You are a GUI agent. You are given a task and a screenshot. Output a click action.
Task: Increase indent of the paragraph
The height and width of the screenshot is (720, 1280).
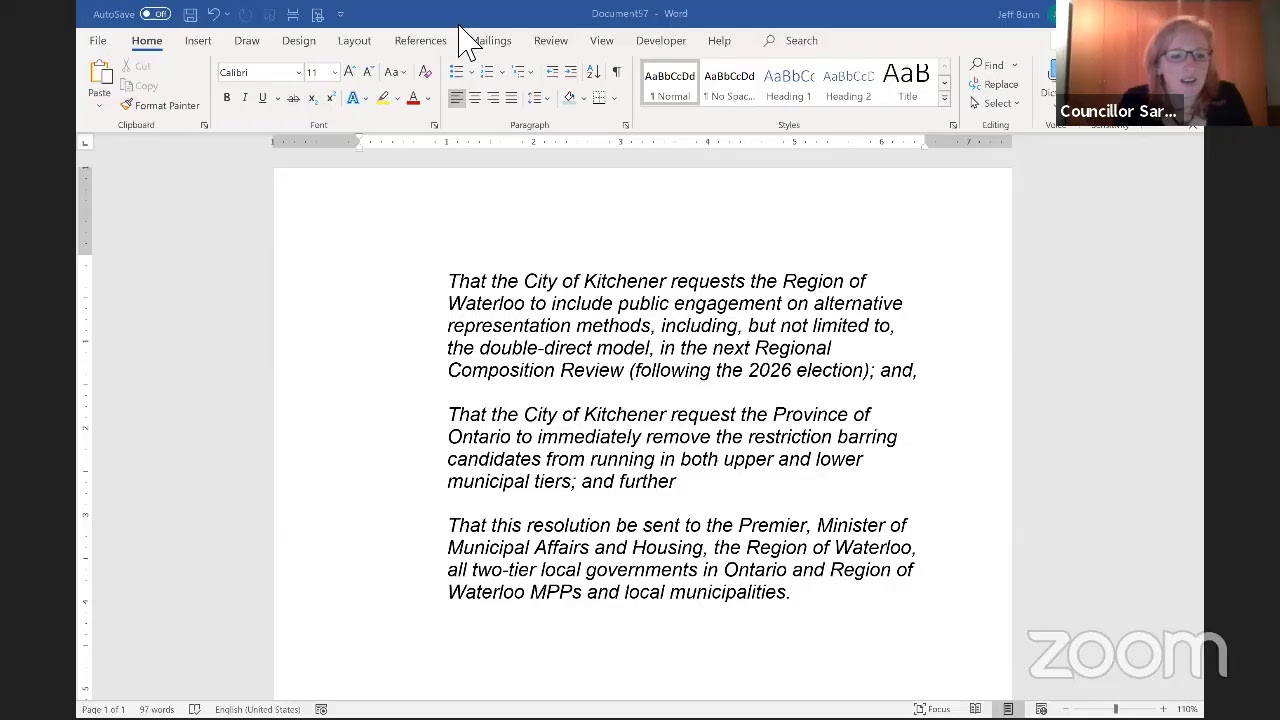click(x=570, y=72)
